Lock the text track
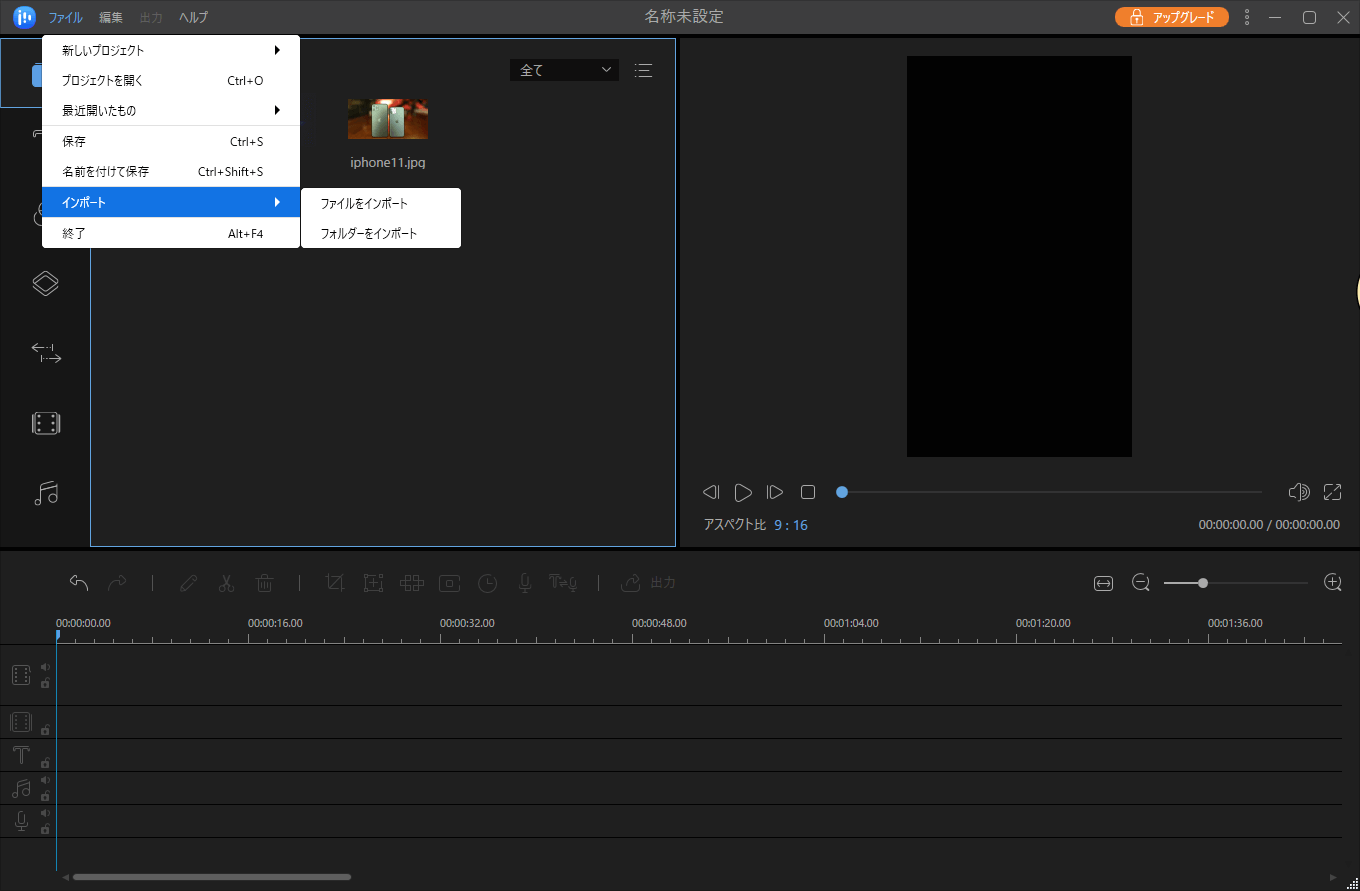The image size is (1360, 891). (x=45, y=763)
